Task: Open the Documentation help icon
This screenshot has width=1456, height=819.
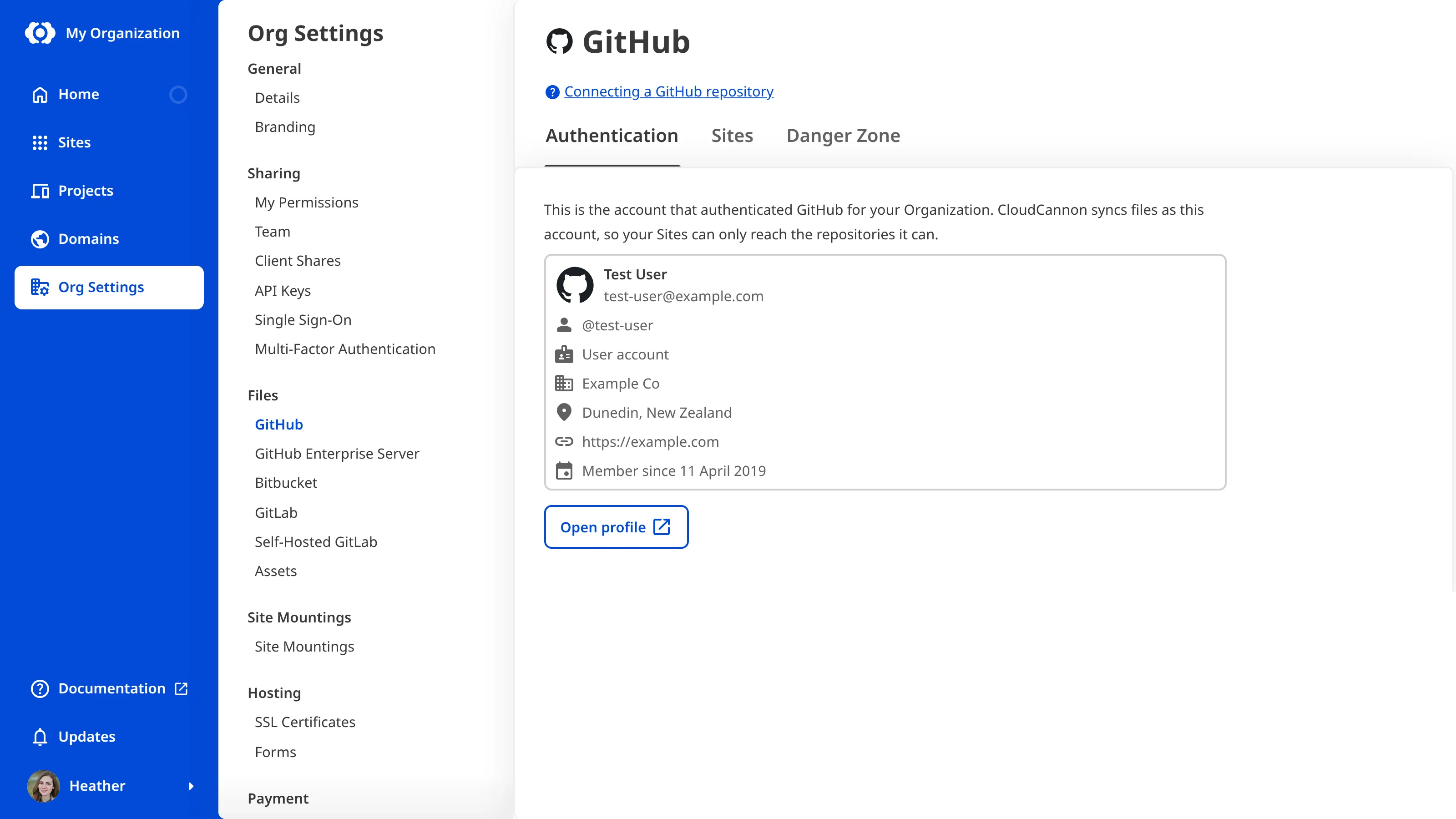Action: tap(40, 688)
